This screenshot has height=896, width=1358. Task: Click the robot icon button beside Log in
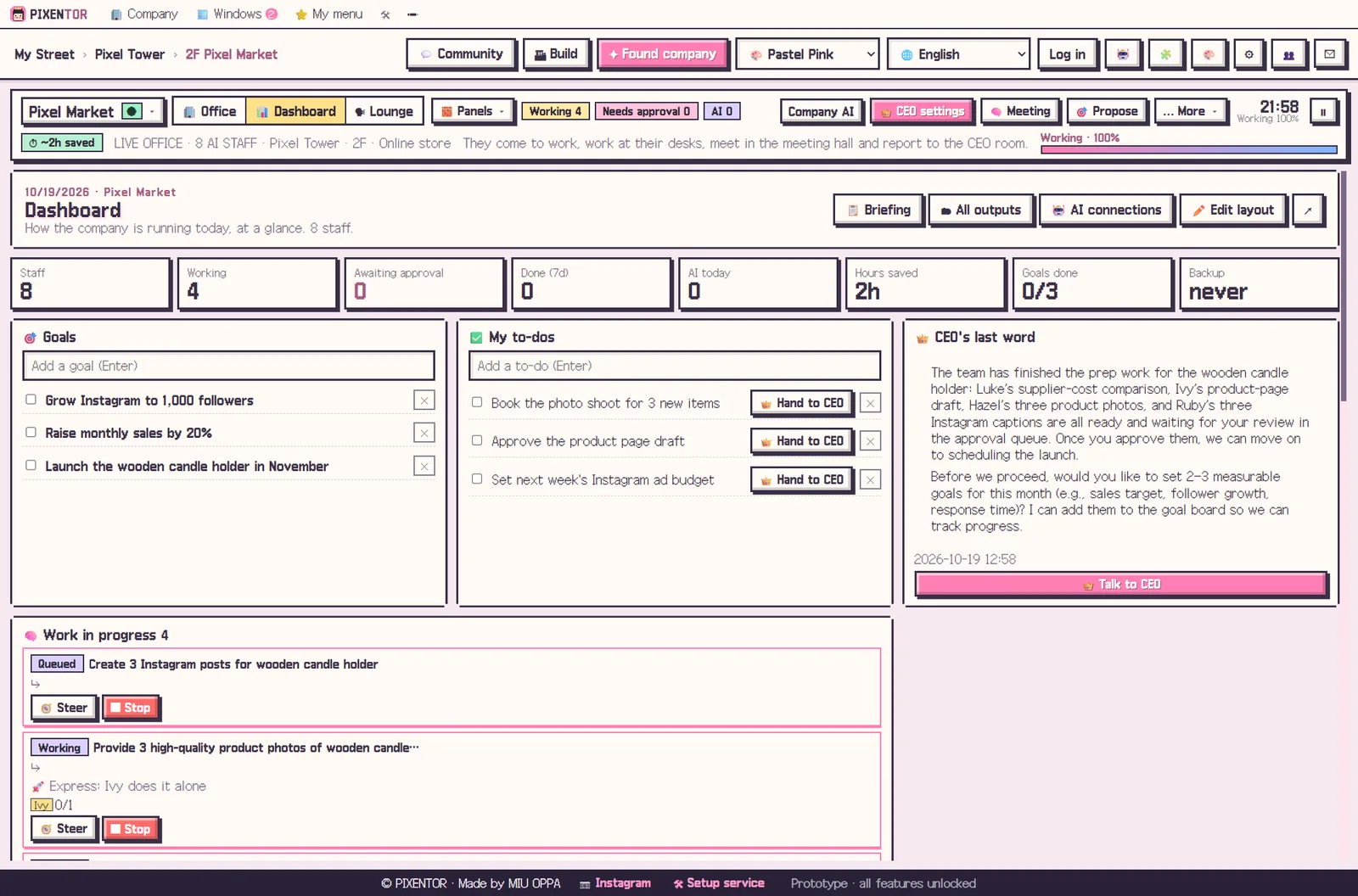coord(1123,54)
